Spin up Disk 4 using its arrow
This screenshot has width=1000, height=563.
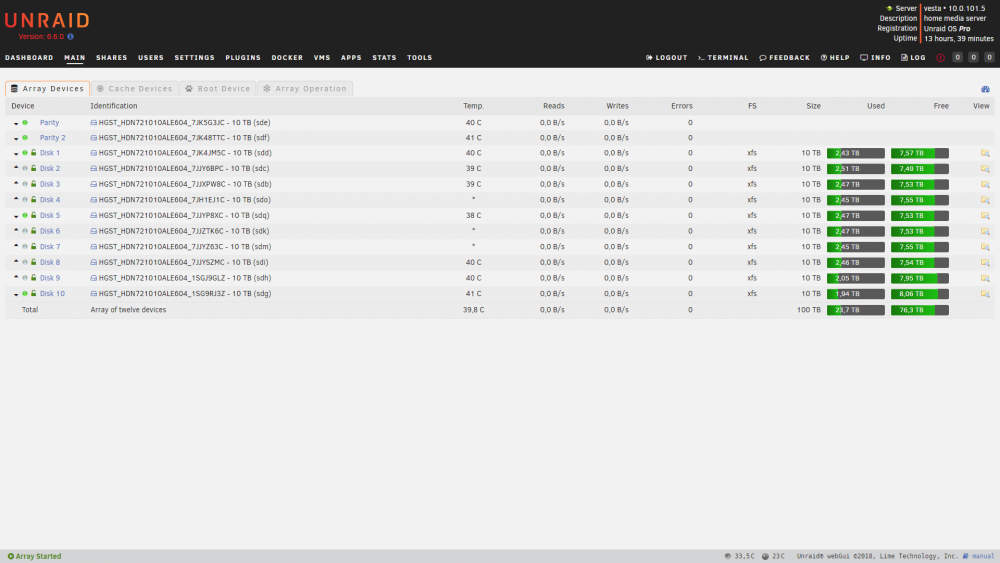pyautogui.click(x=16, y=199)
